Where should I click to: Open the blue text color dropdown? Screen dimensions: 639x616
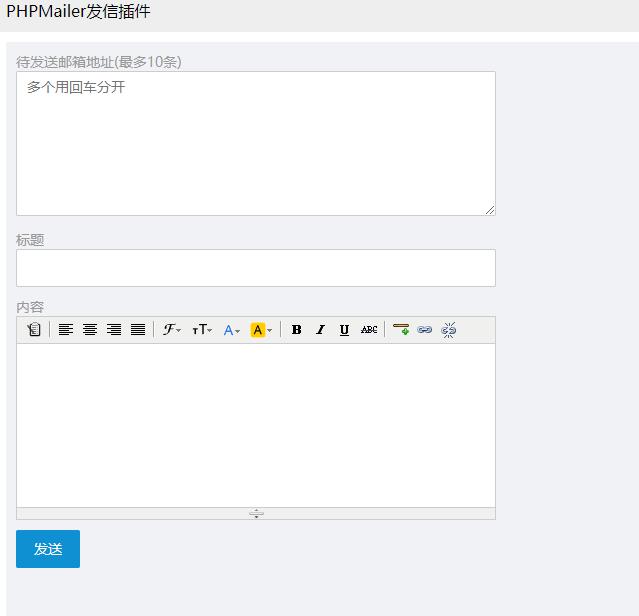pyautogui.click(x=232, y=330)
